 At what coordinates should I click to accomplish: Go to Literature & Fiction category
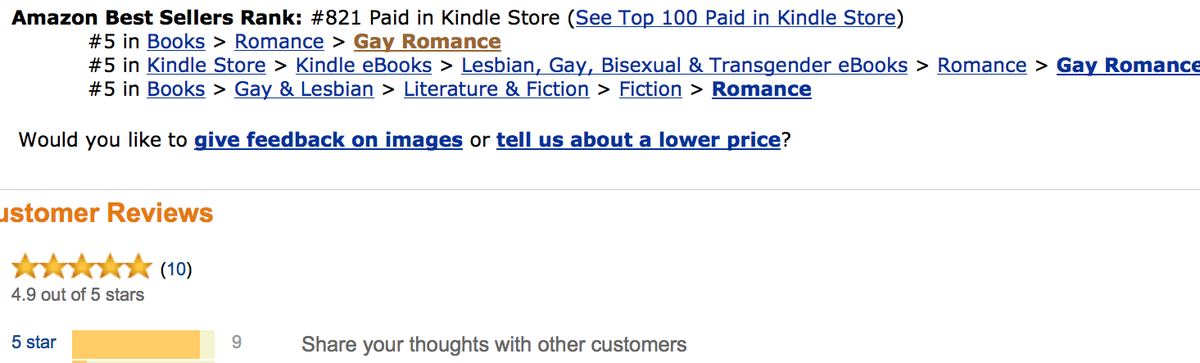click(x=496, y=89)
